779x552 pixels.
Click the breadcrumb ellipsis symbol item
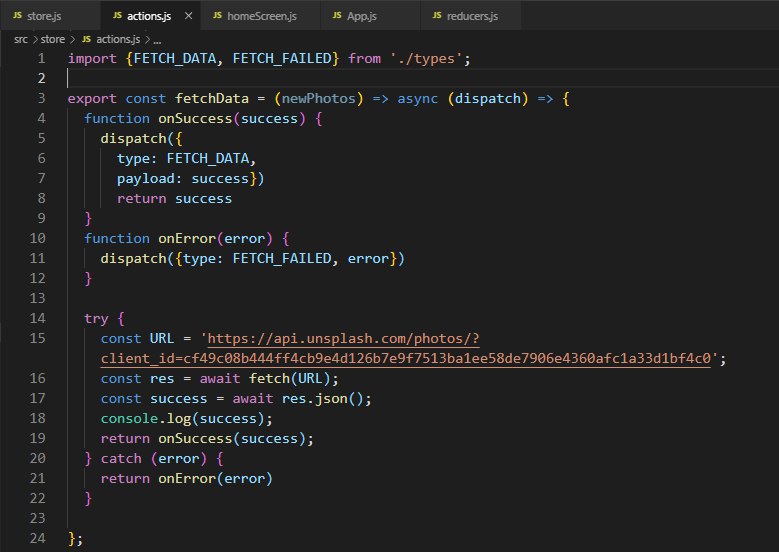click(157, 40)
